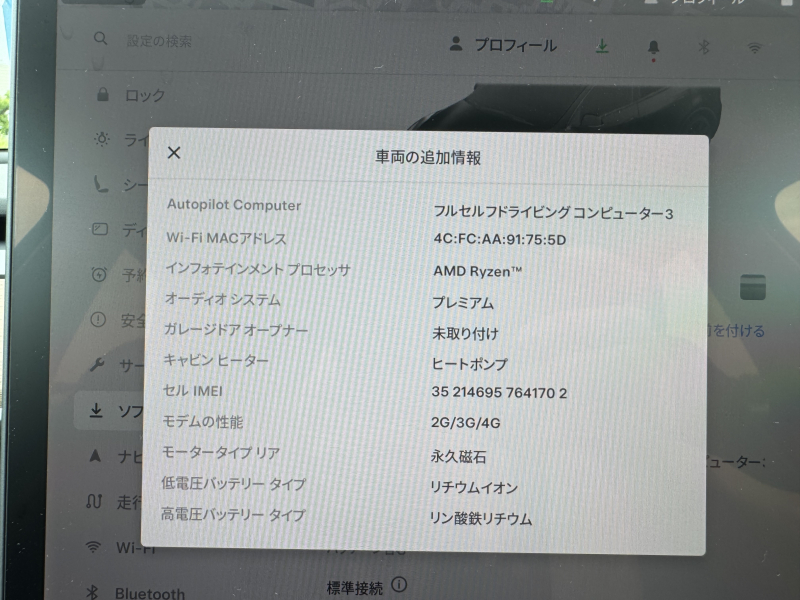
Task: Select the safety exclamation icon in sidebar
Action: coord(98,320)
